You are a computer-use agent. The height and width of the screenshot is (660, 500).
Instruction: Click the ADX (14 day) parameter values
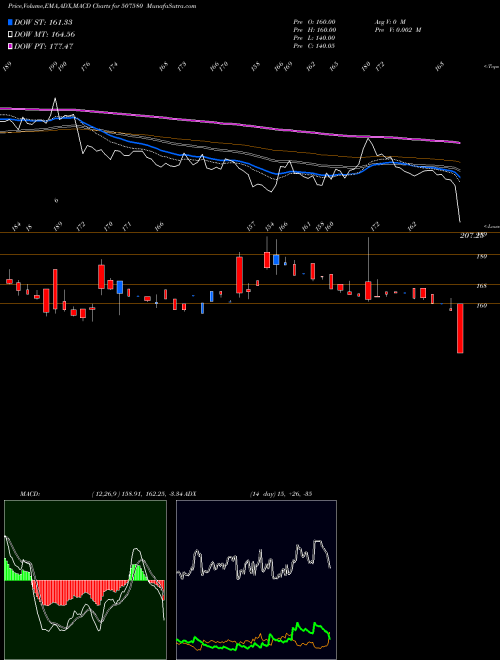pos(281,494)
